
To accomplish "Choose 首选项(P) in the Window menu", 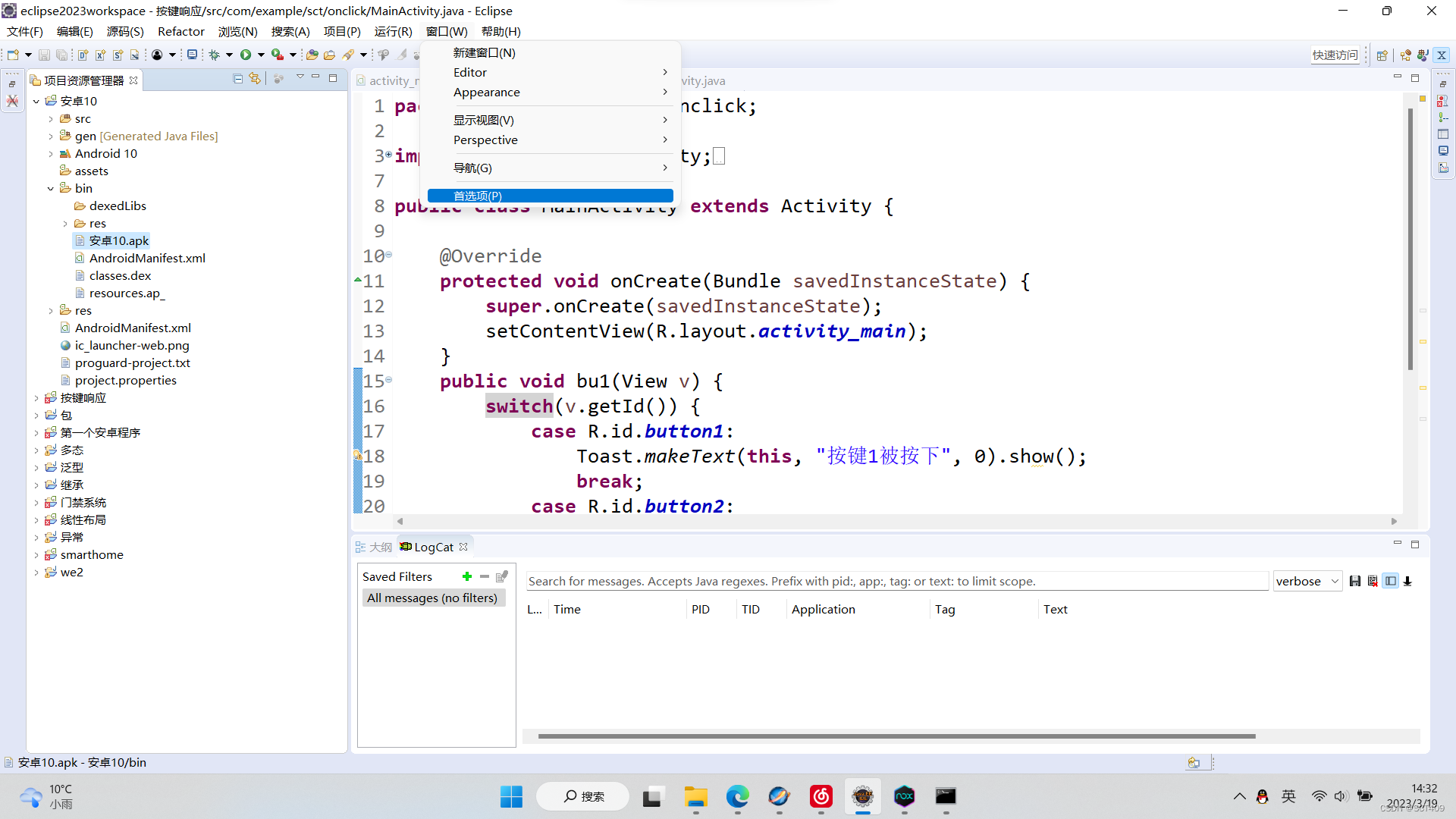I will point(550,196).
